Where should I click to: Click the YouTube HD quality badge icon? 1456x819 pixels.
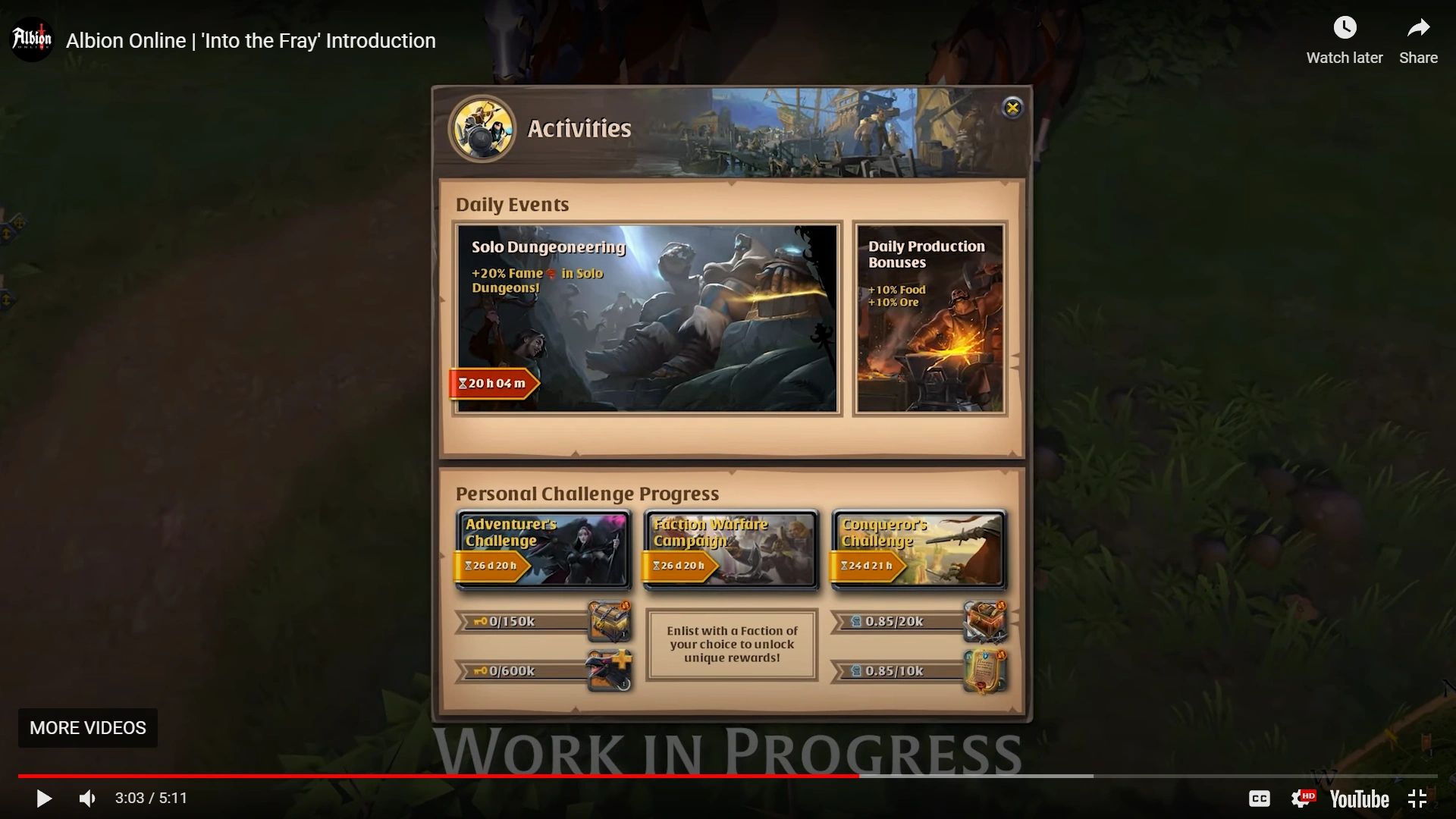1305,798
